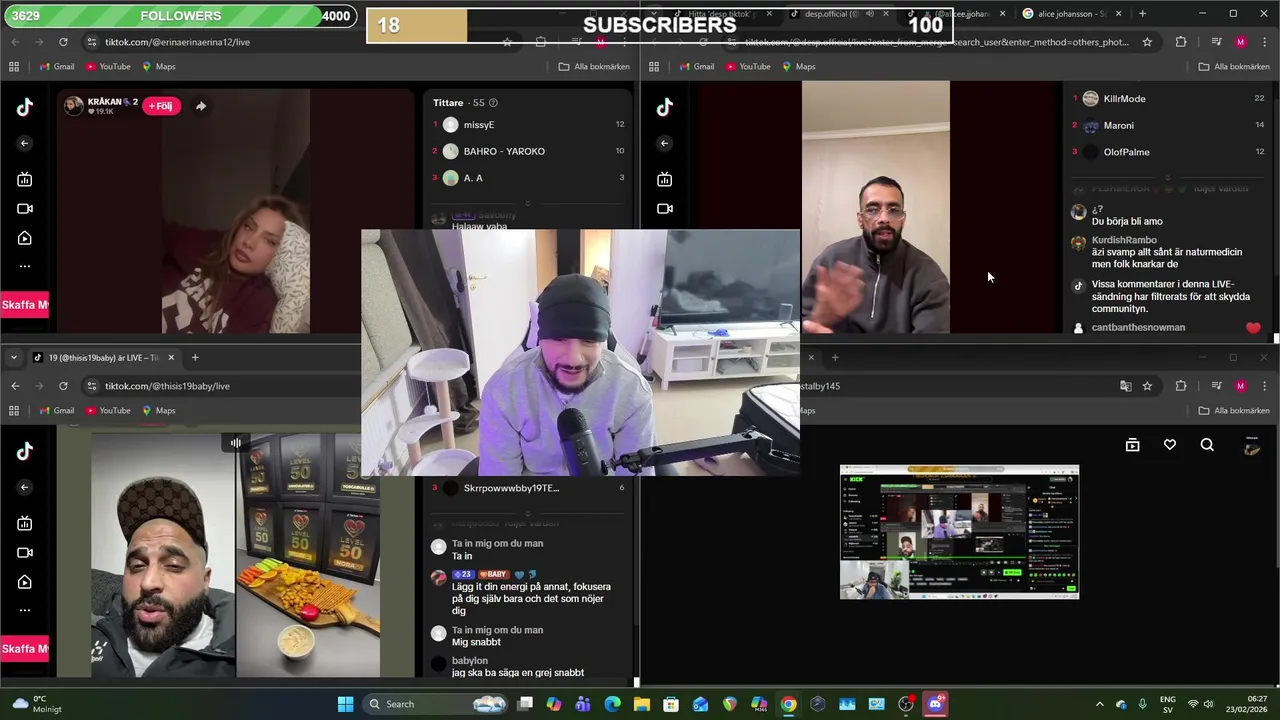Open new tab in desp.official window
The height and width of the screenshot is (720, 1280).
pos(1142,14)
